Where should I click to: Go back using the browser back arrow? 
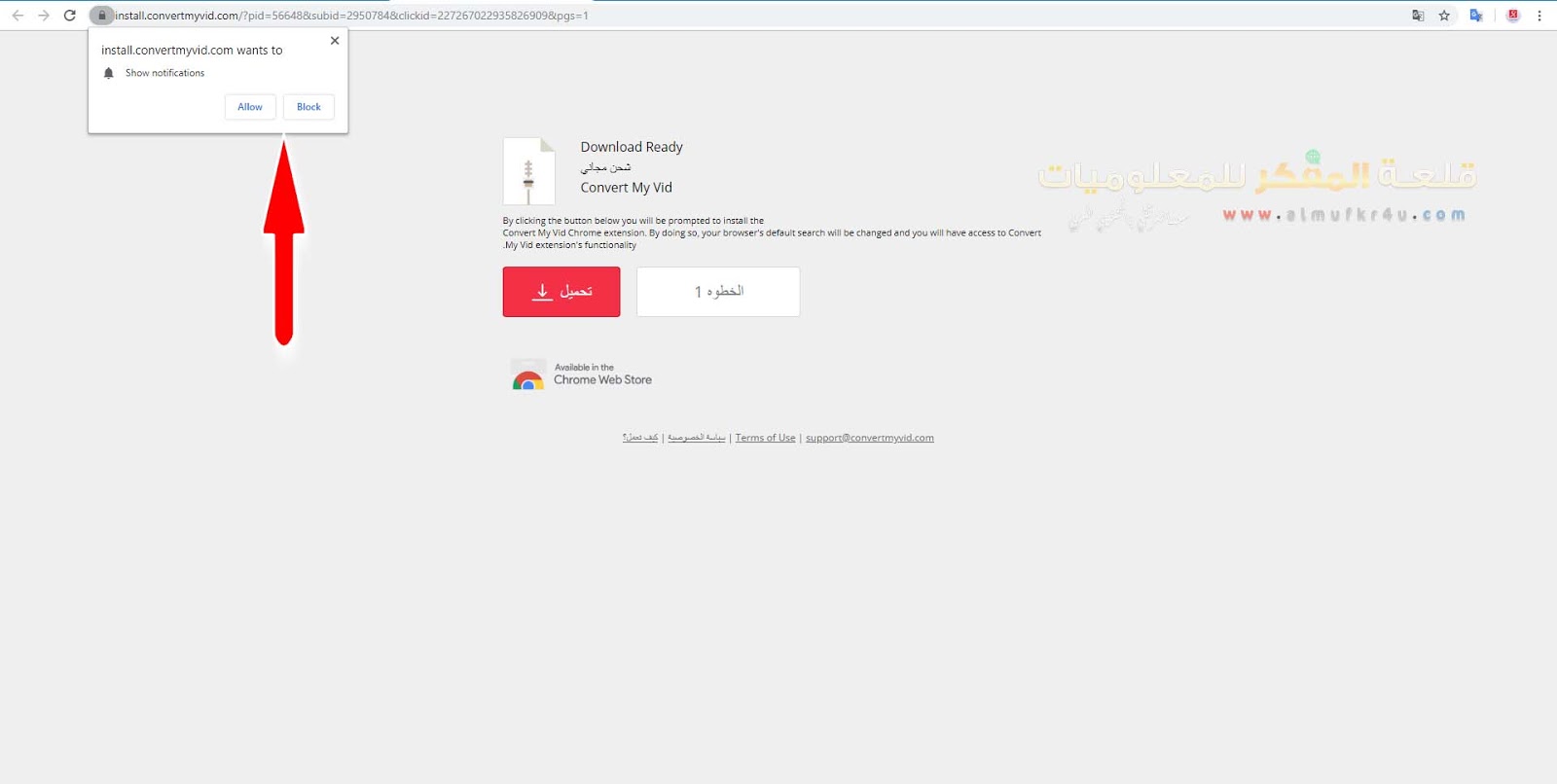(18, 16)
